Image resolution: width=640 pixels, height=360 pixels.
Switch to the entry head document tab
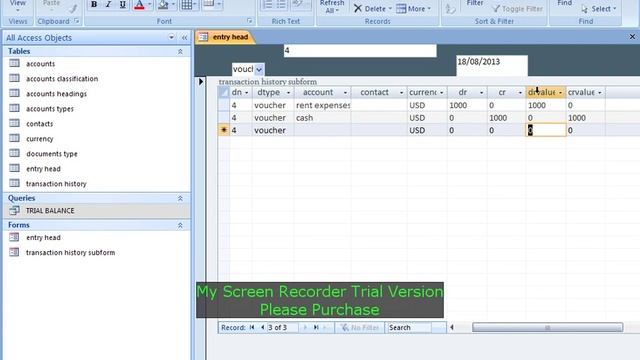tap(224, 37)
